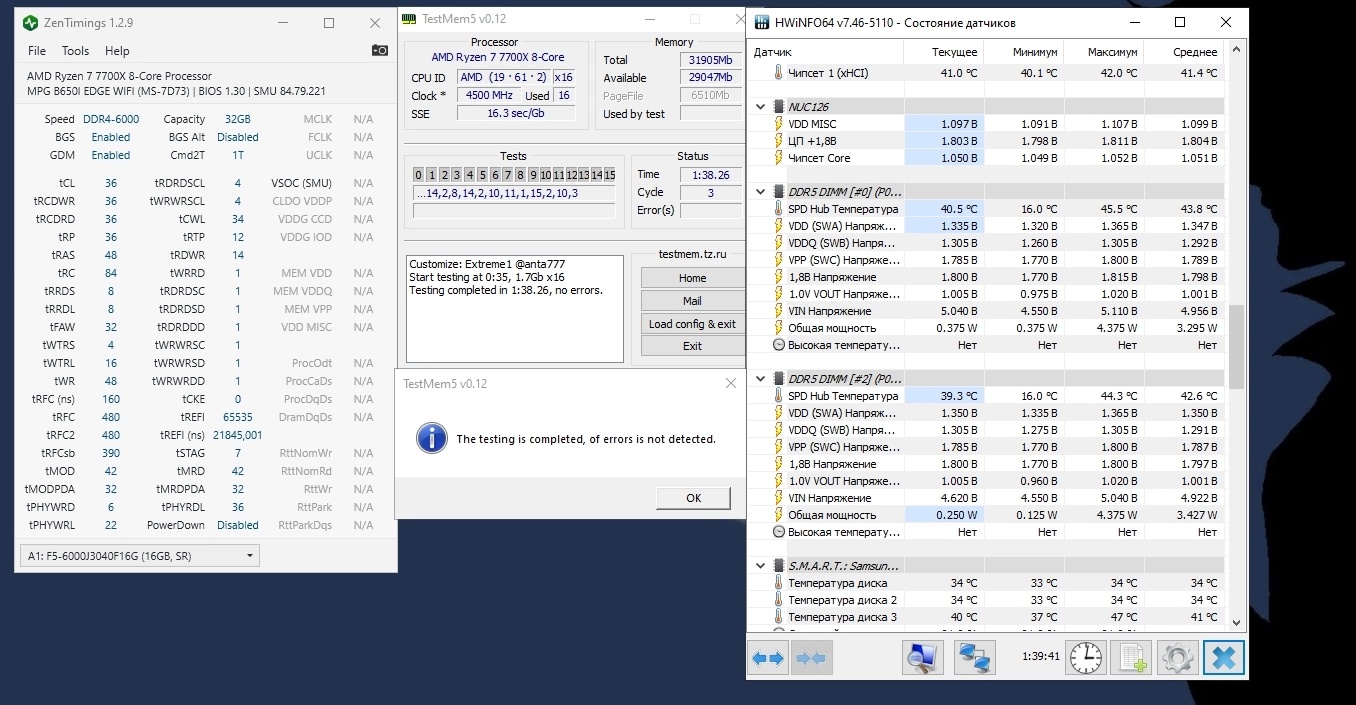
Task: Click Load config & exit button
Action: click(x=692, y=323)
